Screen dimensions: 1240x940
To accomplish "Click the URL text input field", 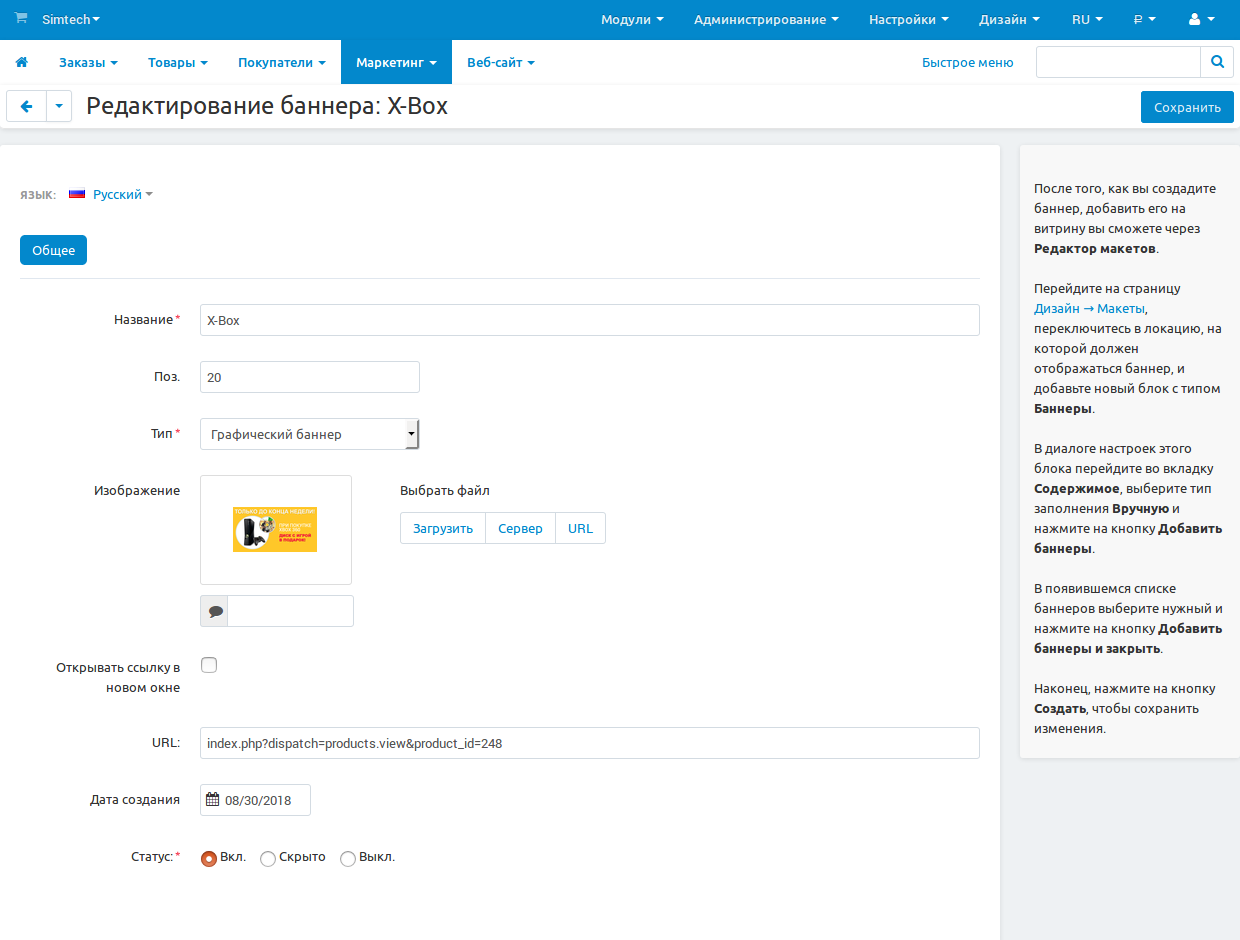I will tap(589, 743).
